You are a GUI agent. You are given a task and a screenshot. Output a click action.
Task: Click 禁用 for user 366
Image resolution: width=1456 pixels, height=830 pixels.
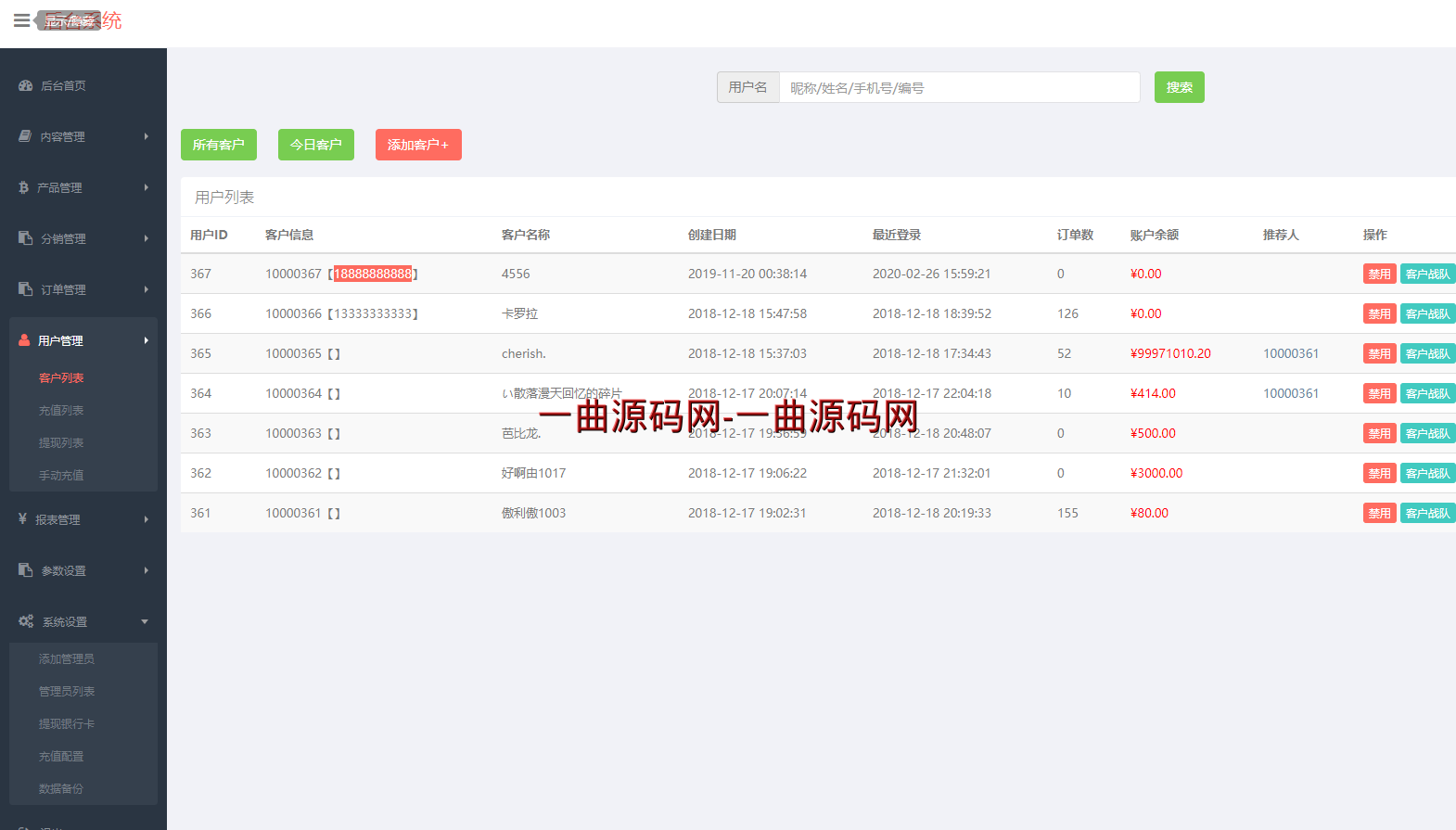pos(1380,313)
